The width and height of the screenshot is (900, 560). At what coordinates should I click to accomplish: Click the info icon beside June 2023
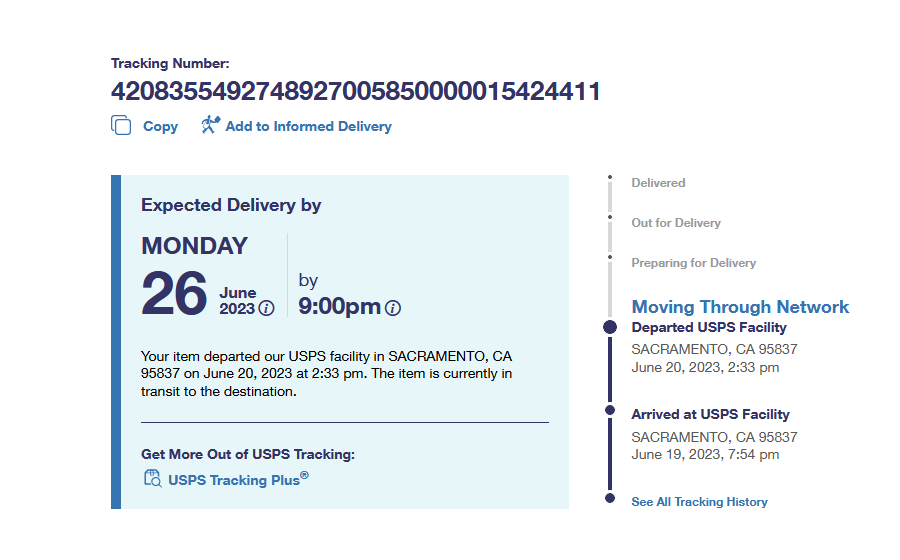point(266,309)
